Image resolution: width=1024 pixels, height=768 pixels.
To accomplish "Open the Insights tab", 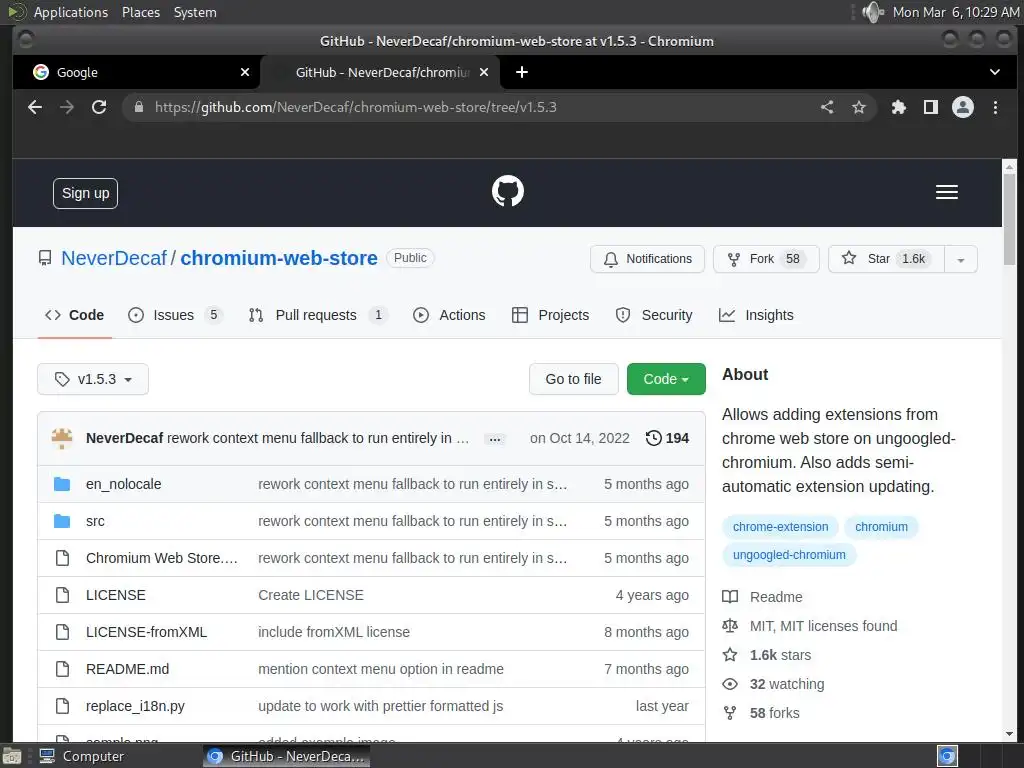I will pyautogui.click(x=756, y=315).
